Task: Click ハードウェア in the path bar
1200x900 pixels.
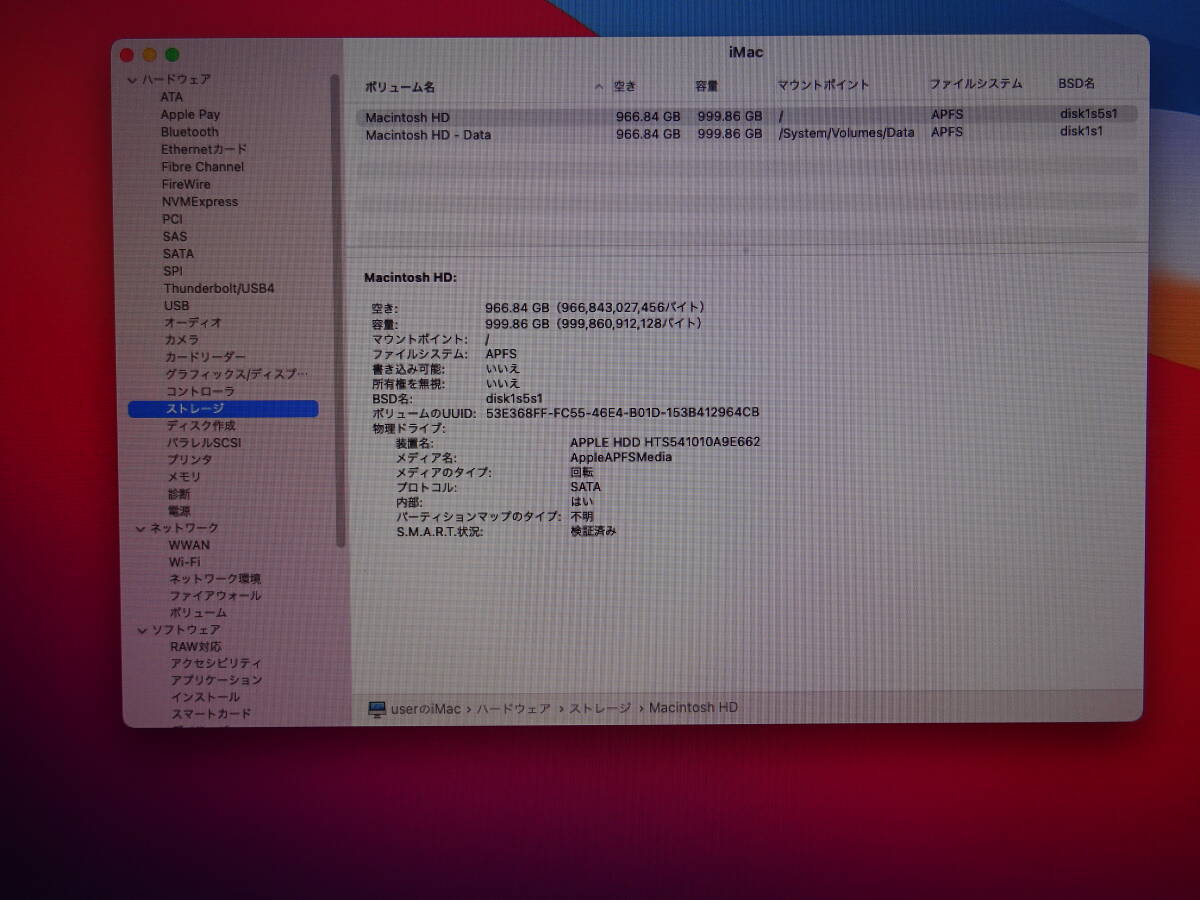Action: [513, 708]
